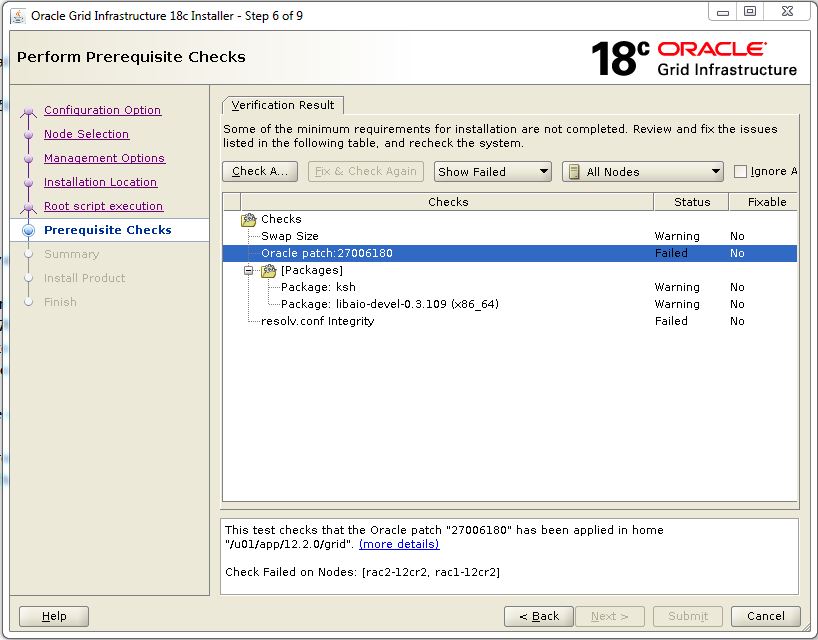Go to Node Selection step
The image size is (818, 640).
(x=86, y=134)
